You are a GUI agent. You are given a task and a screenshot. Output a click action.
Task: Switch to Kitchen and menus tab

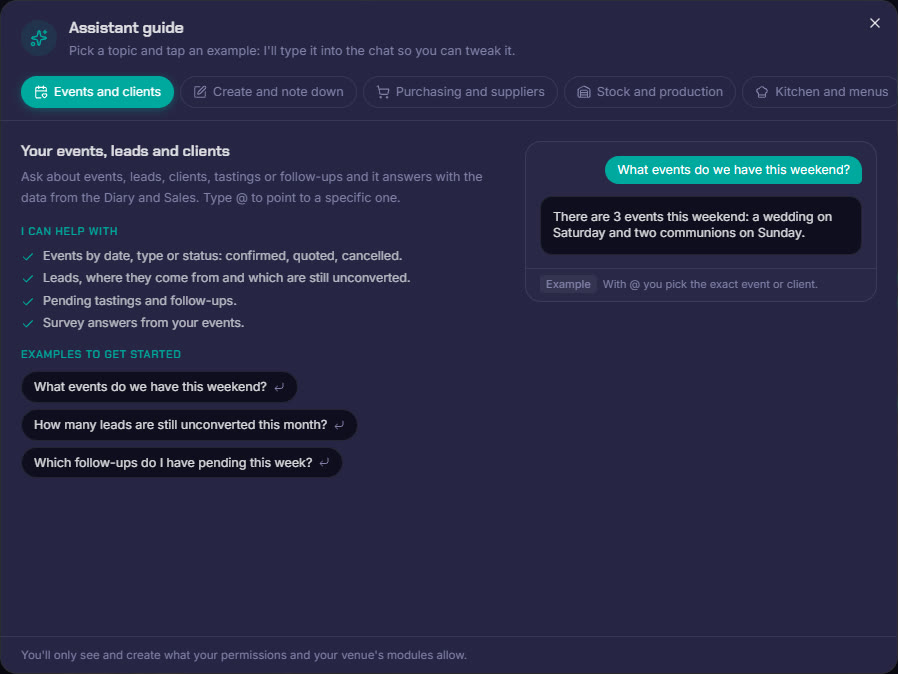[x=820, y=92]
